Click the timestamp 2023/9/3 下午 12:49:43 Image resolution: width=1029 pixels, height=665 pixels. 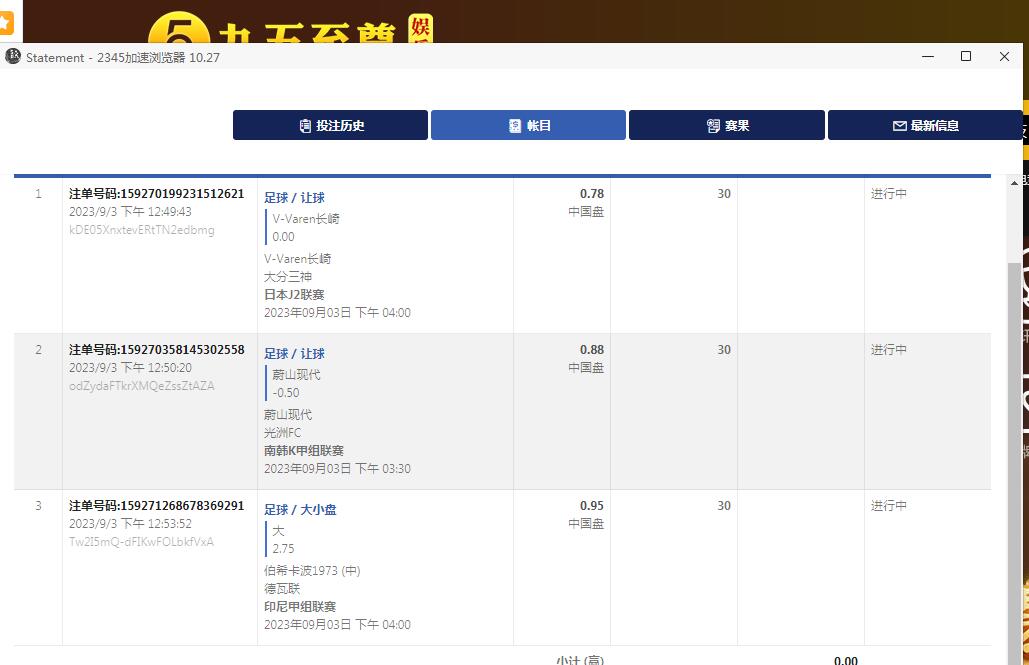tap(130, 212)
